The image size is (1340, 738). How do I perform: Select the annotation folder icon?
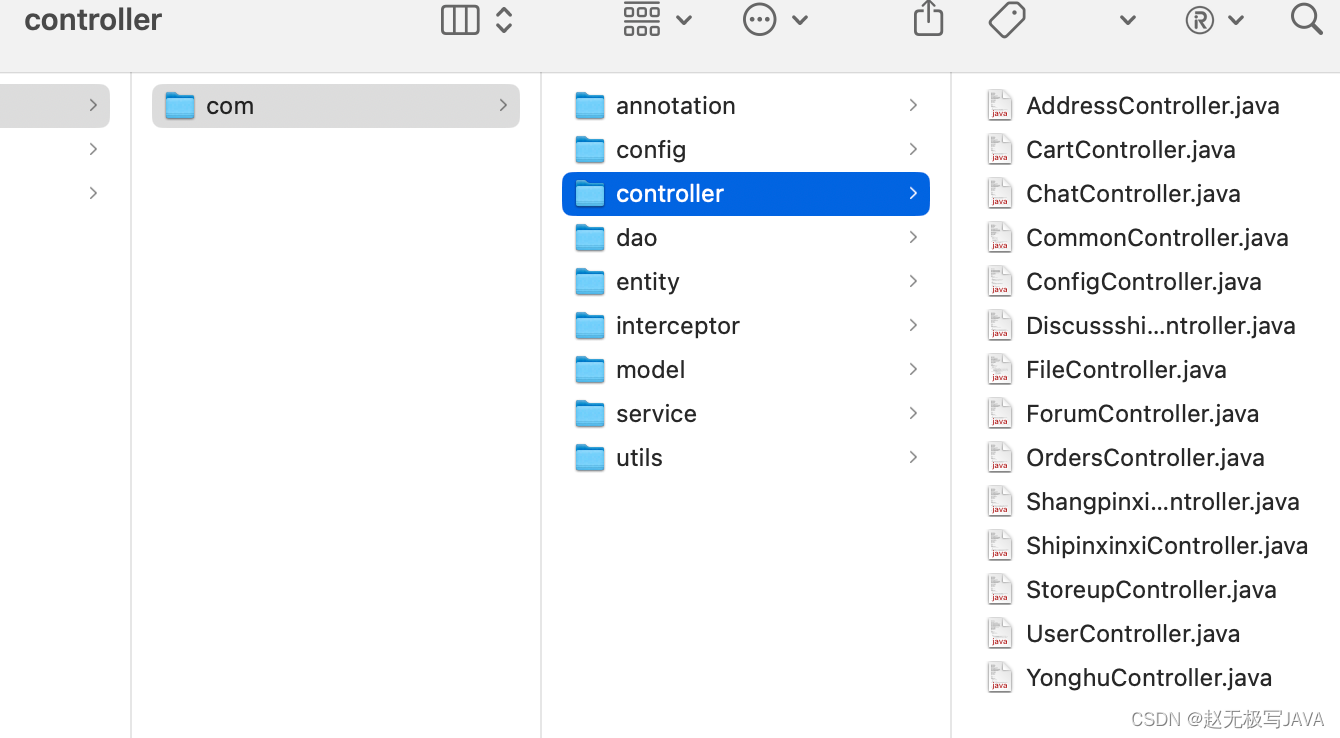point(590,105)
